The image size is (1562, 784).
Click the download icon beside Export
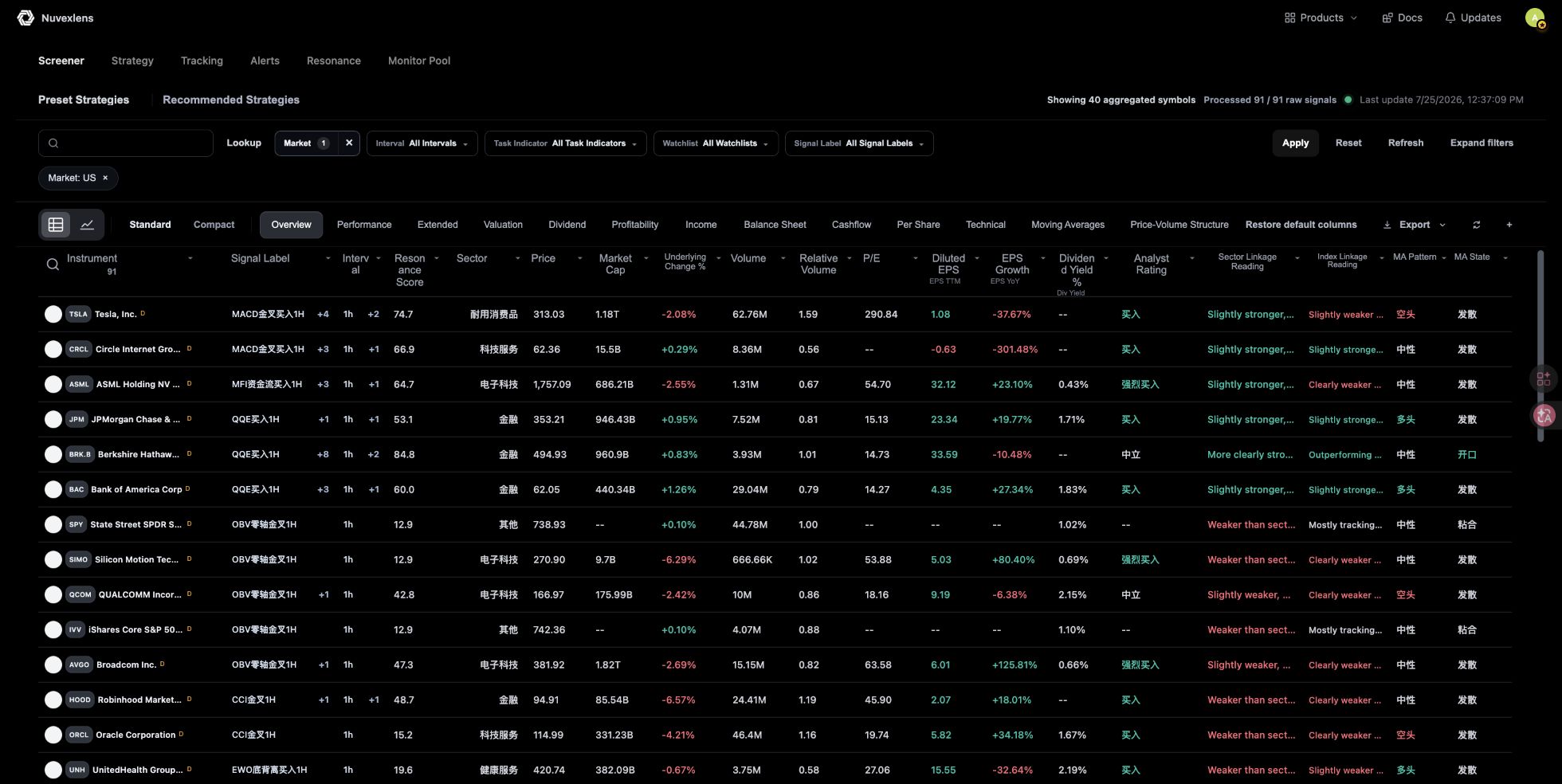click(x=1387, y=225)
